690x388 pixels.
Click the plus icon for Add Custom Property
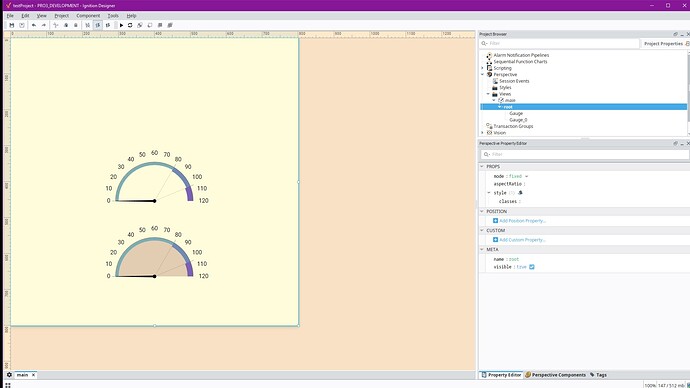click(495, 240)
